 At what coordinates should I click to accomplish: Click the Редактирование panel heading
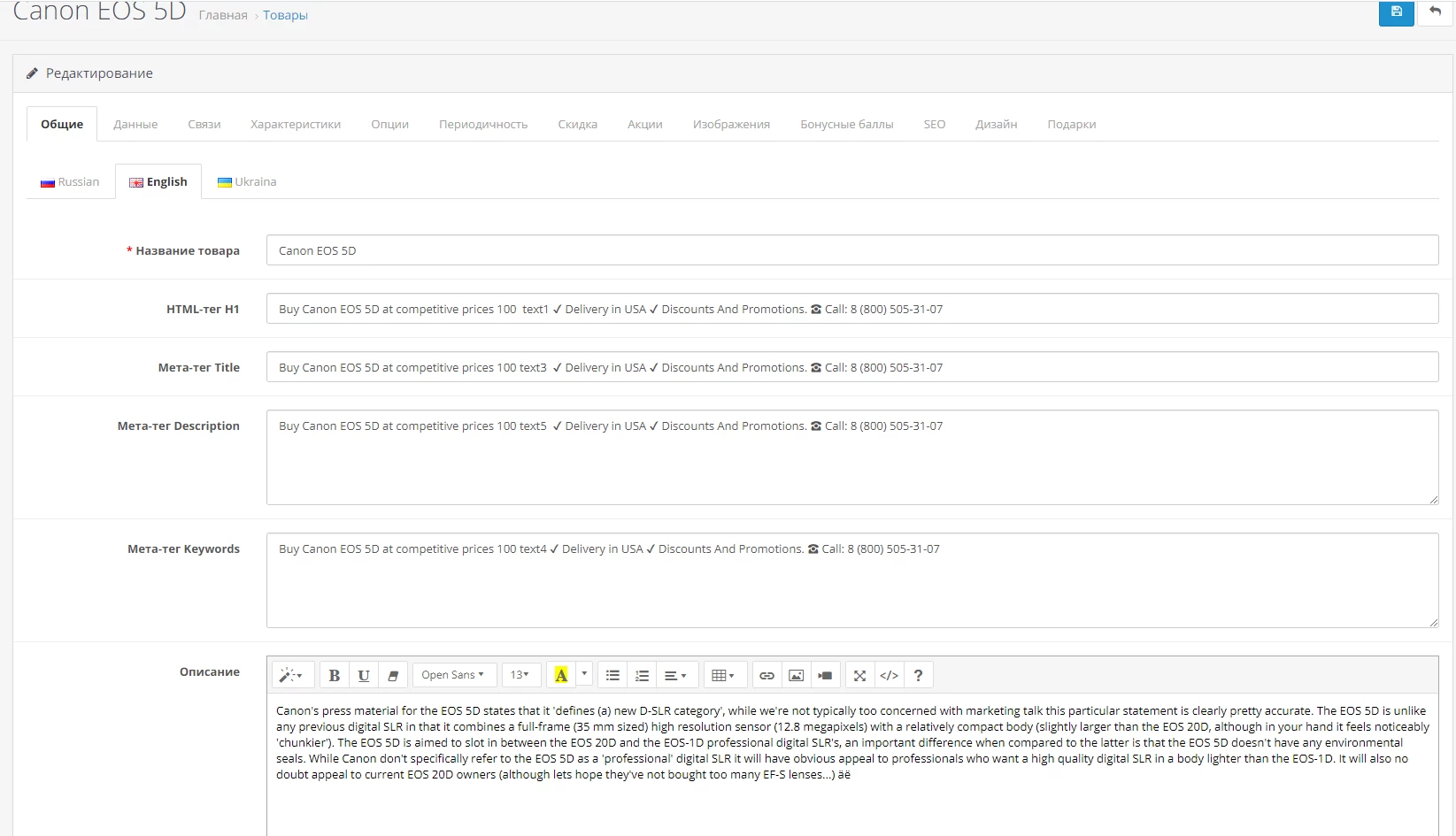pos(99,73)
